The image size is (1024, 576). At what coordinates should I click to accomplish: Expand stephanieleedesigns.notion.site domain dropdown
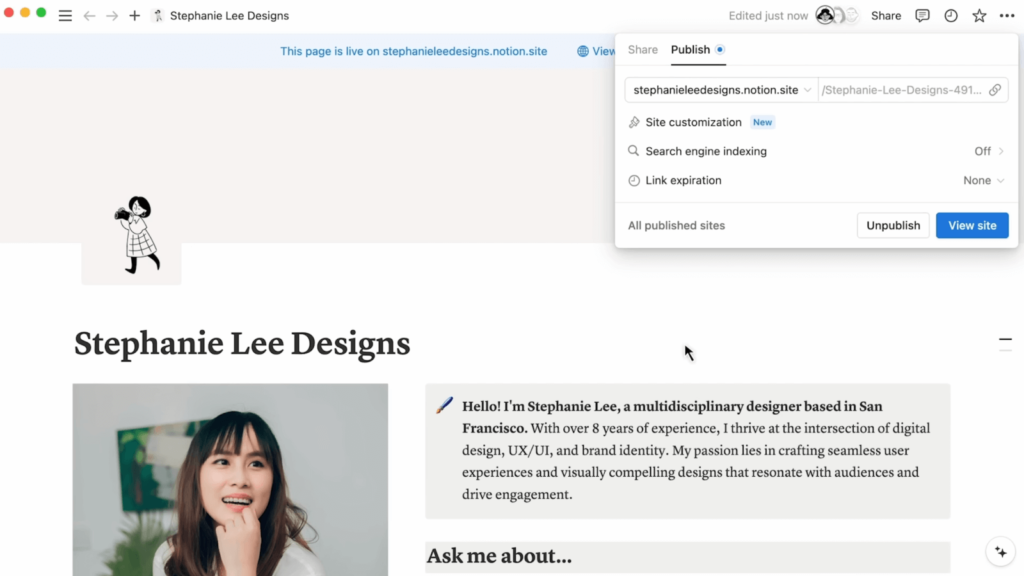[x=722, y=90]
